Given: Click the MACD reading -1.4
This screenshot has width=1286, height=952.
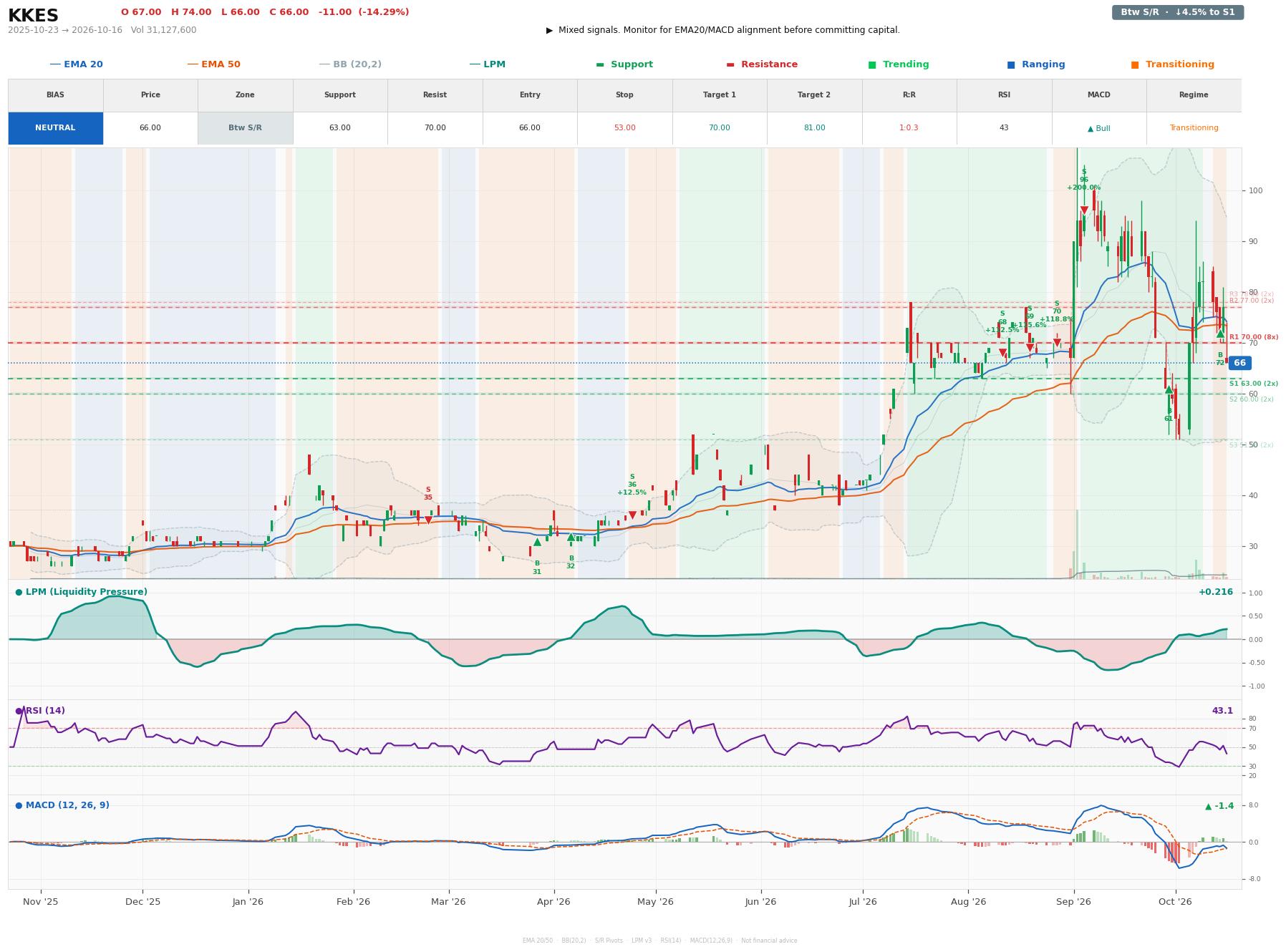Looking at the screenshot, I should (1219, 806).
